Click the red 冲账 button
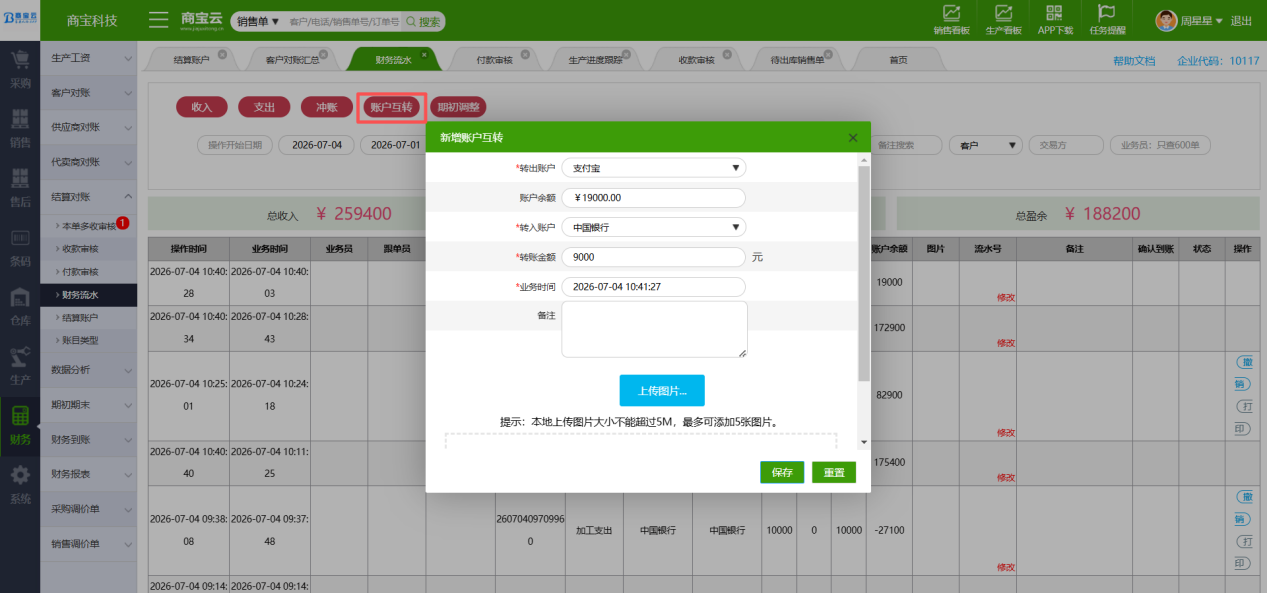This screenshot has width=1267, height=593. [326, 106]
